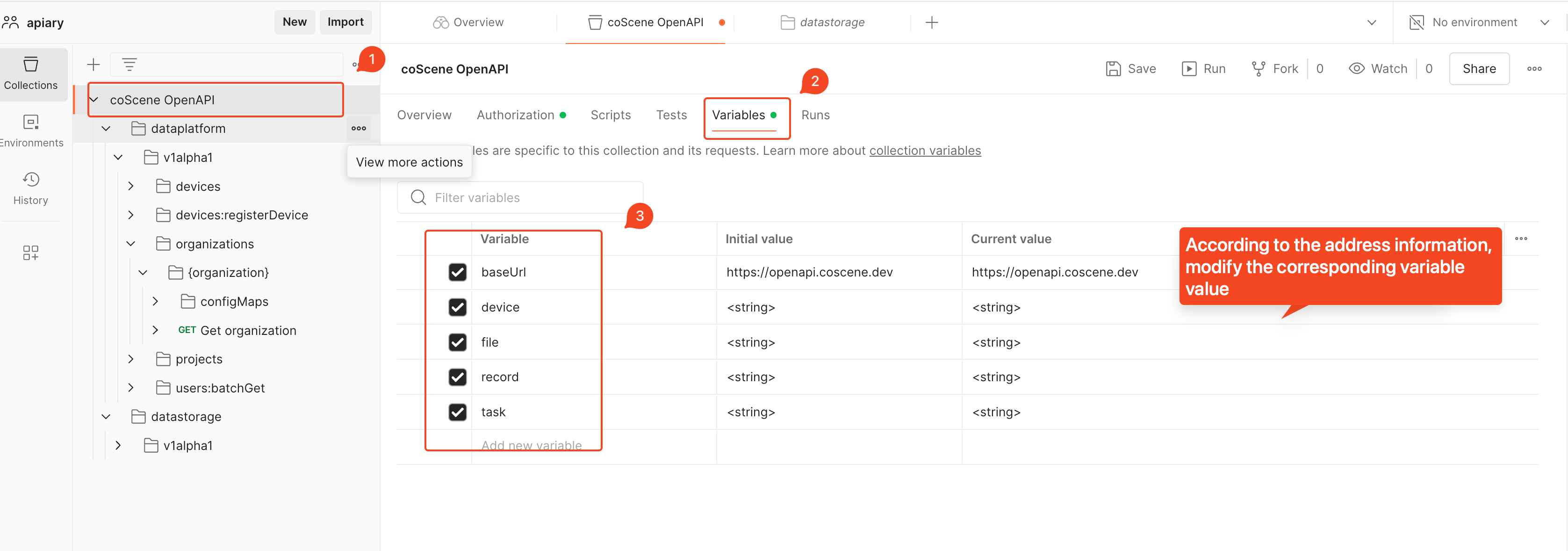
Task: Collapse the datastorage folder chevron
Action: coord(106,417)
